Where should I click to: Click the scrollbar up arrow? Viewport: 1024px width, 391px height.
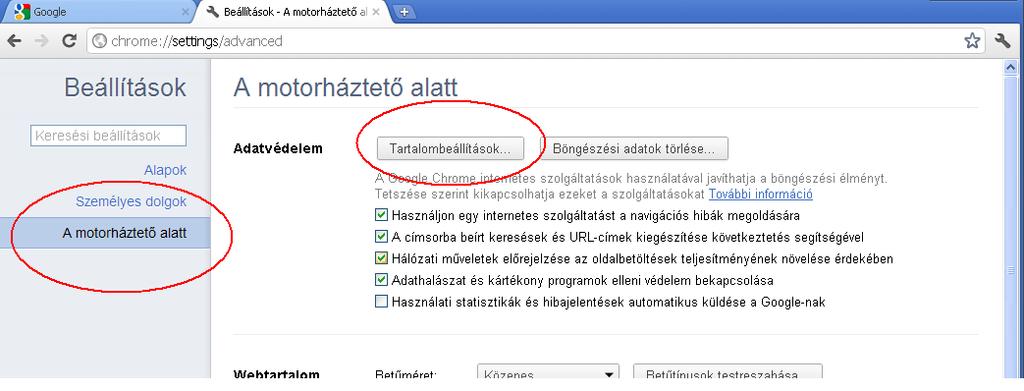point(1012,67)
